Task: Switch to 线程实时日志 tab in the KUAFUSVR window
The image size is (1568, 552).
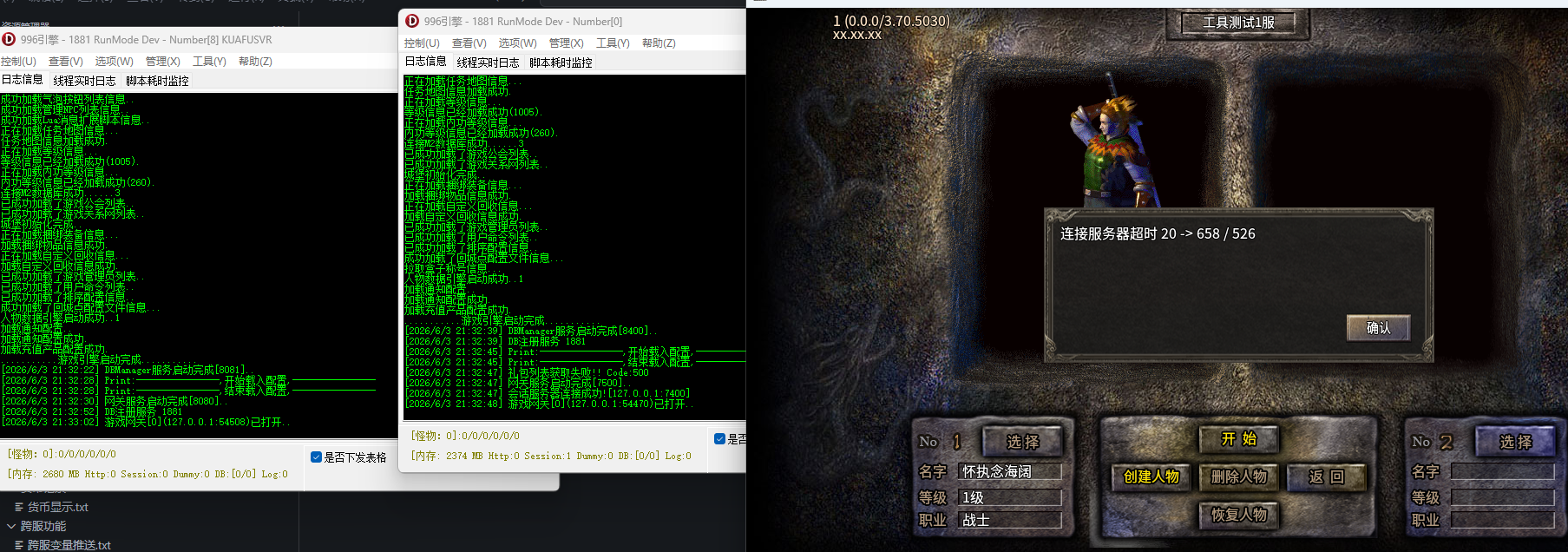Action: 84,80
